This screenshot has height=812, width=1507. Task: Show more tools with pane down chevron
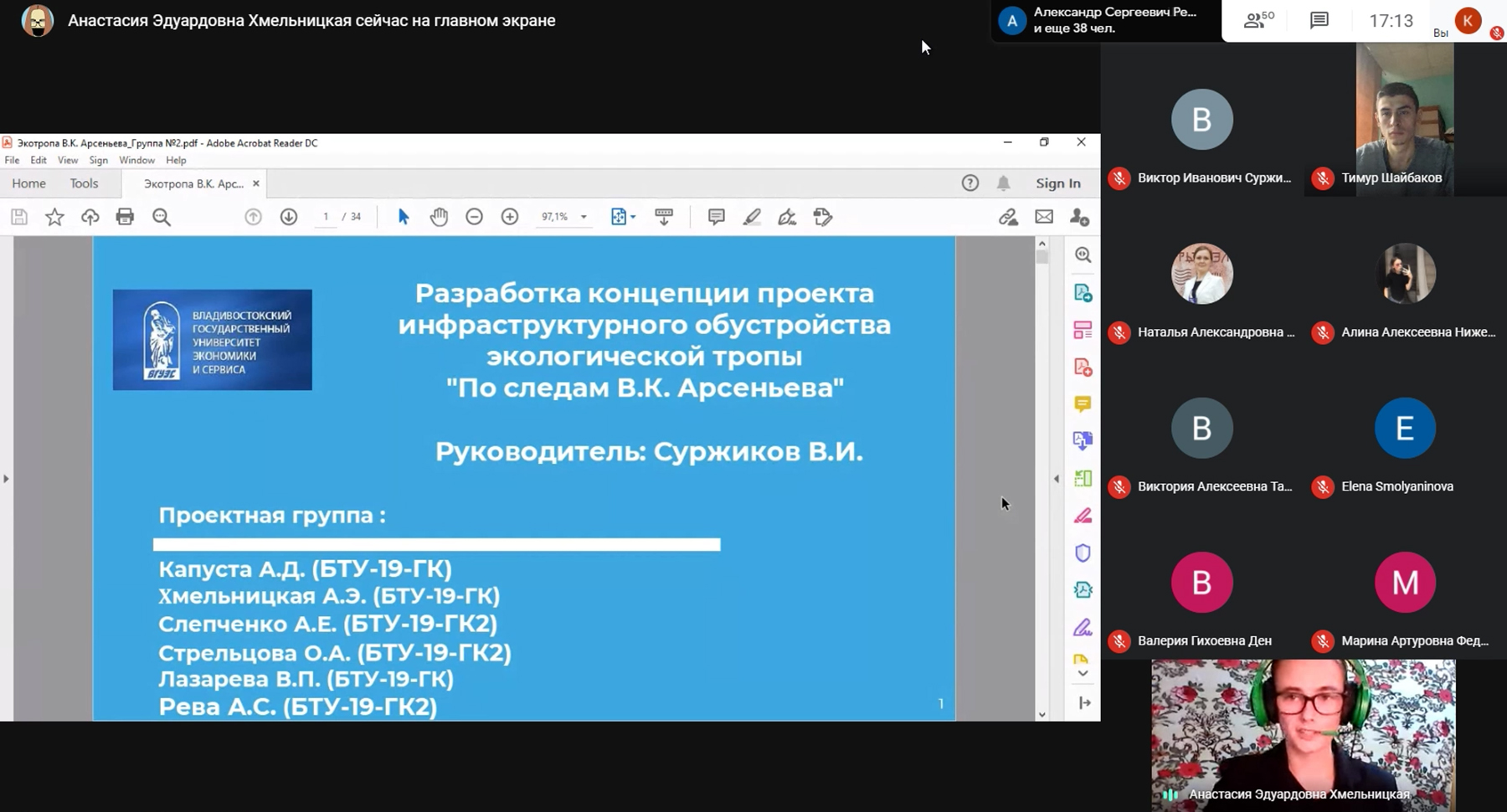pyautogui.click(x=1083, y=673)
